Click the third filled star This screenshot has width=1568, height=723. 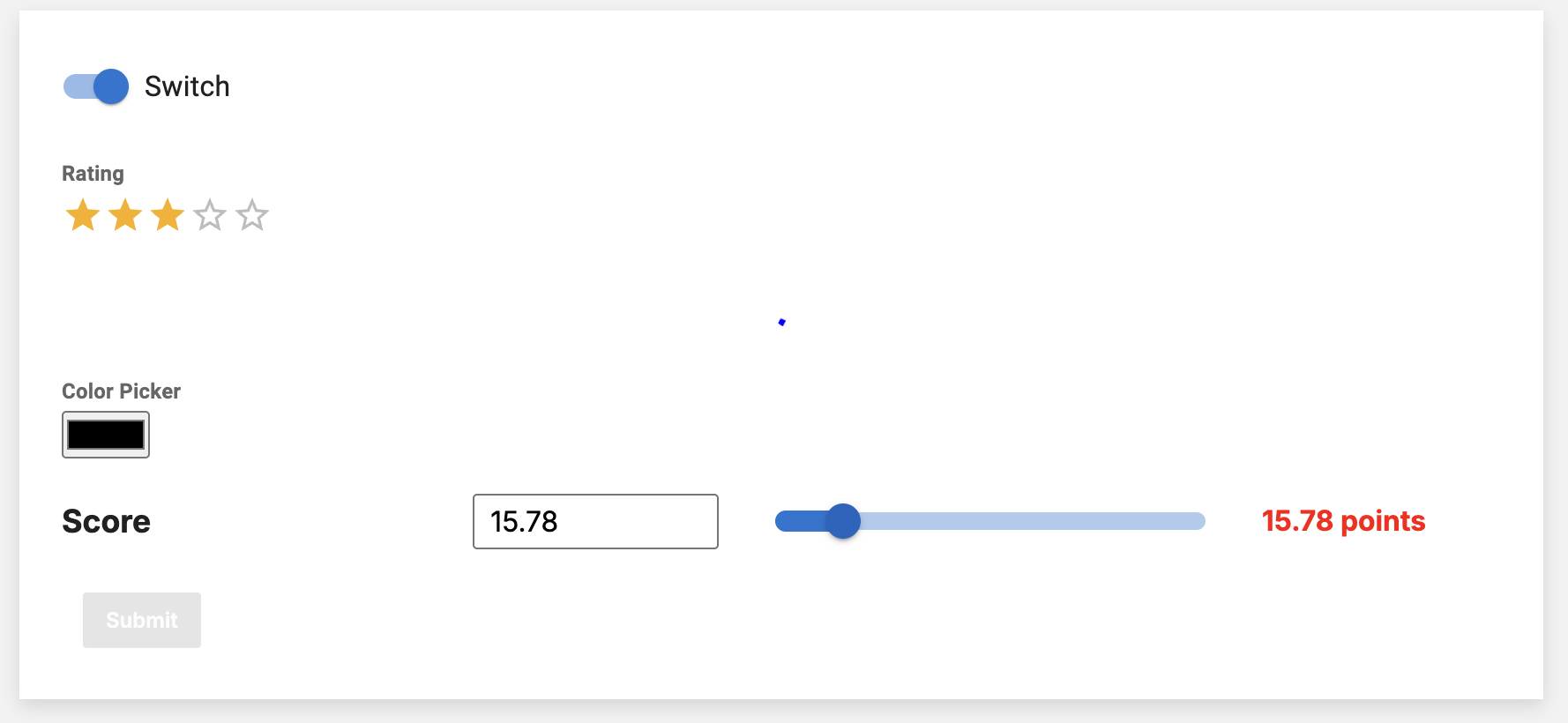click(x=168, y=215)
